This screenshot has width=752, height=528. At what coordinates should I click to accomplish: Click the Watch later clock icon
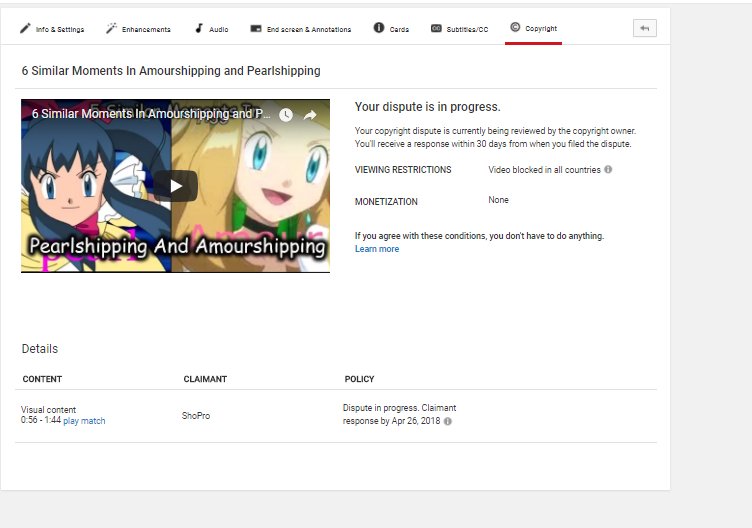click(x=286, y=115)
